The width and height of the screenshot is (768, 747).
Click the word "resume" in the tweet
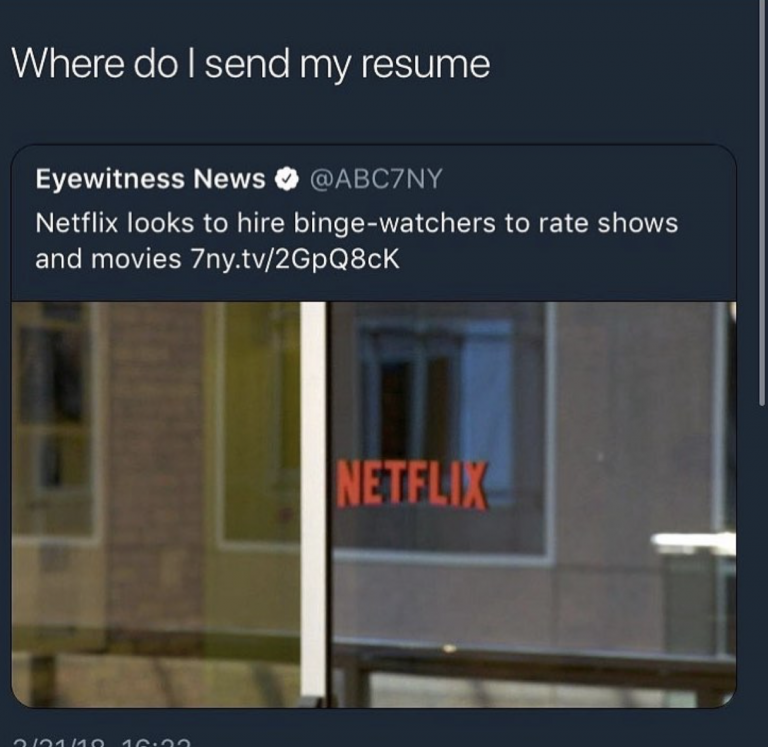(426, 66)
